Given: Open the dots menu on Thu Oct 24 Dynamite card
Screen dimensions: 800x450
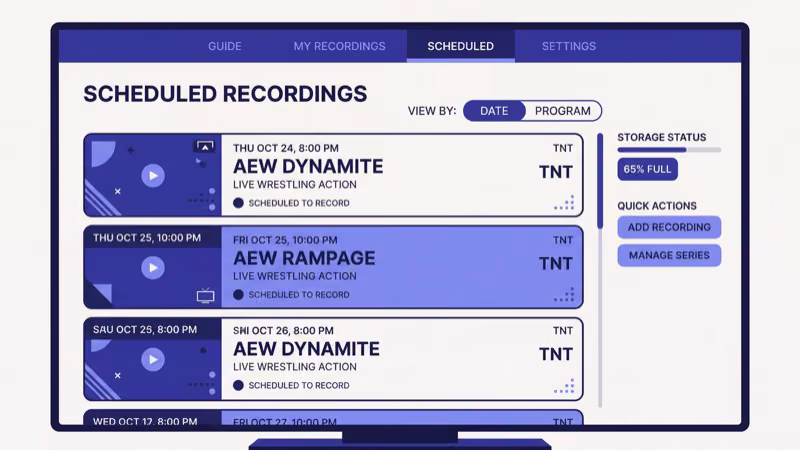Looking at the screenshot, I should click(564, 202).
